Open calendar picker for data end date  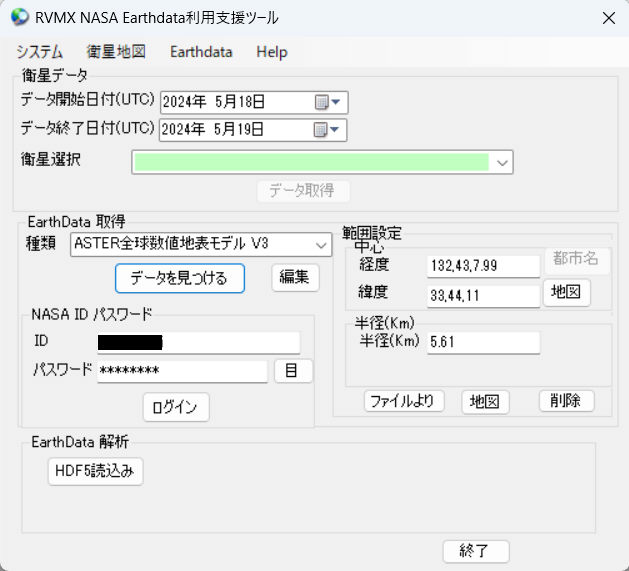(x=327, y=129)
